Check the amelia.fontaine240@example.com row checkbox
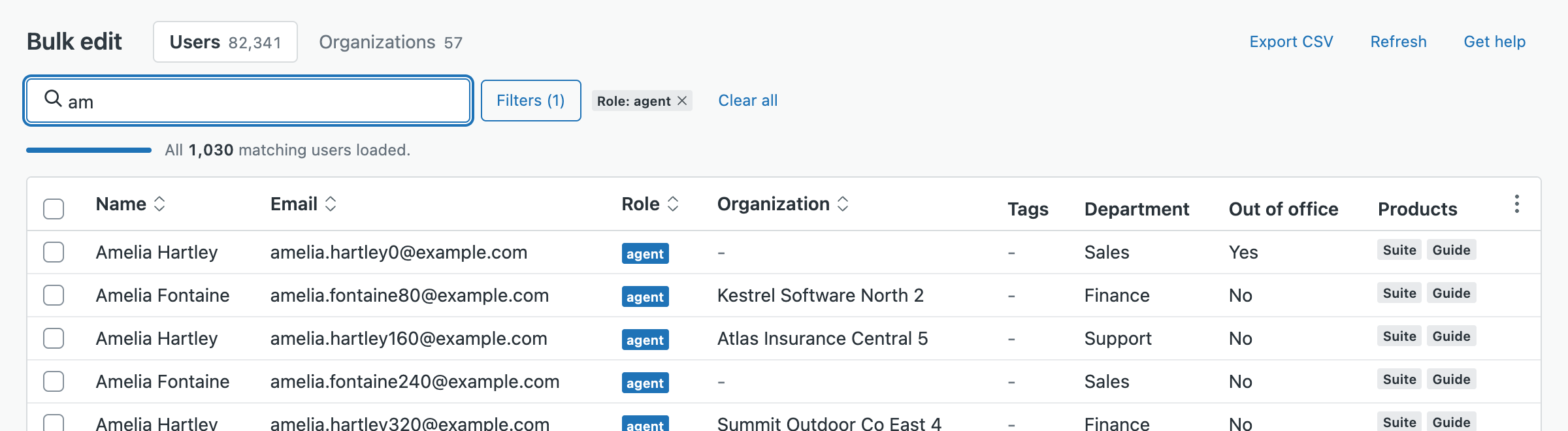 [54, 381]
